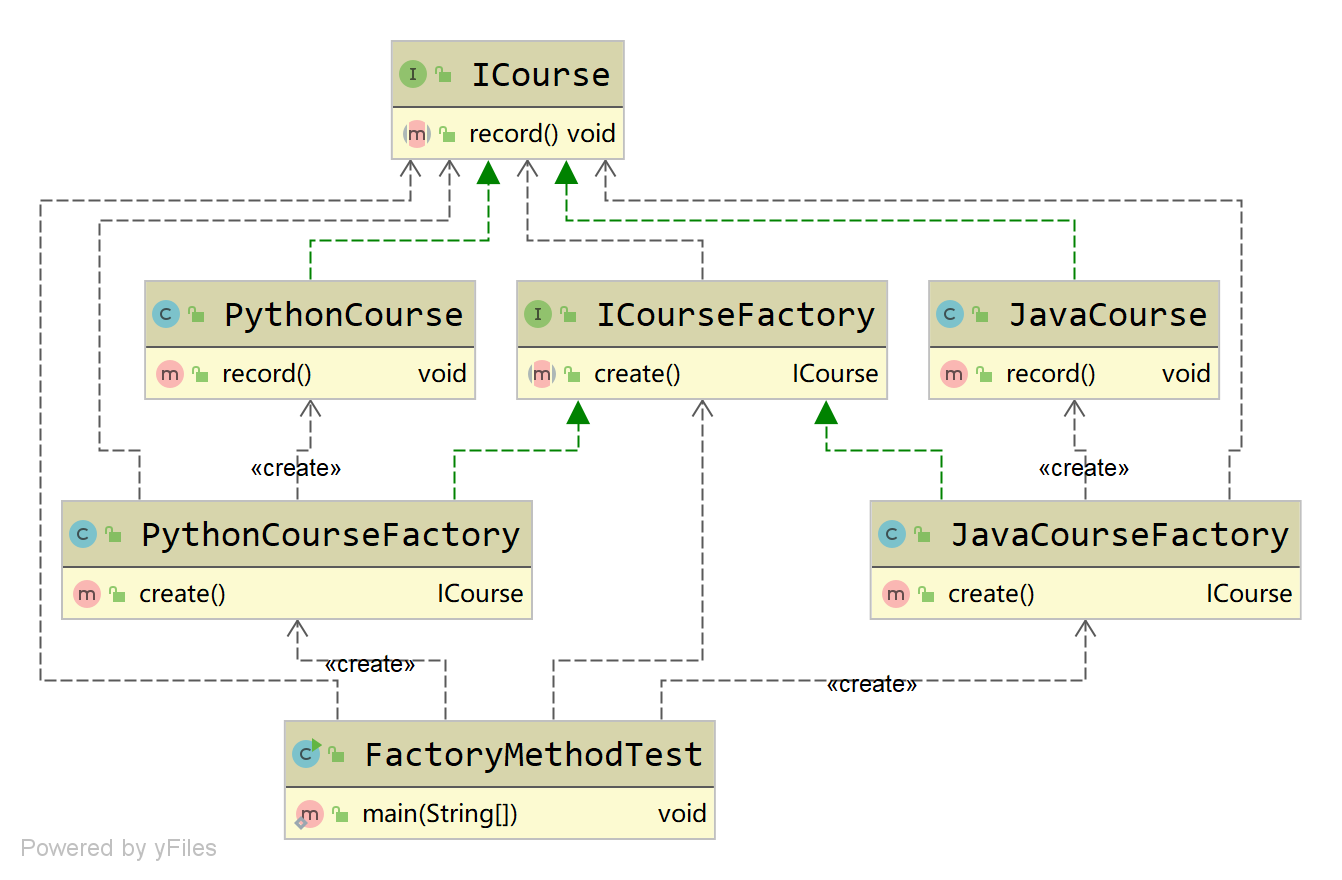The image size is (1342, 880).
Task: Click the record() method text in JavaCourse
Action: pos(1051,374)
